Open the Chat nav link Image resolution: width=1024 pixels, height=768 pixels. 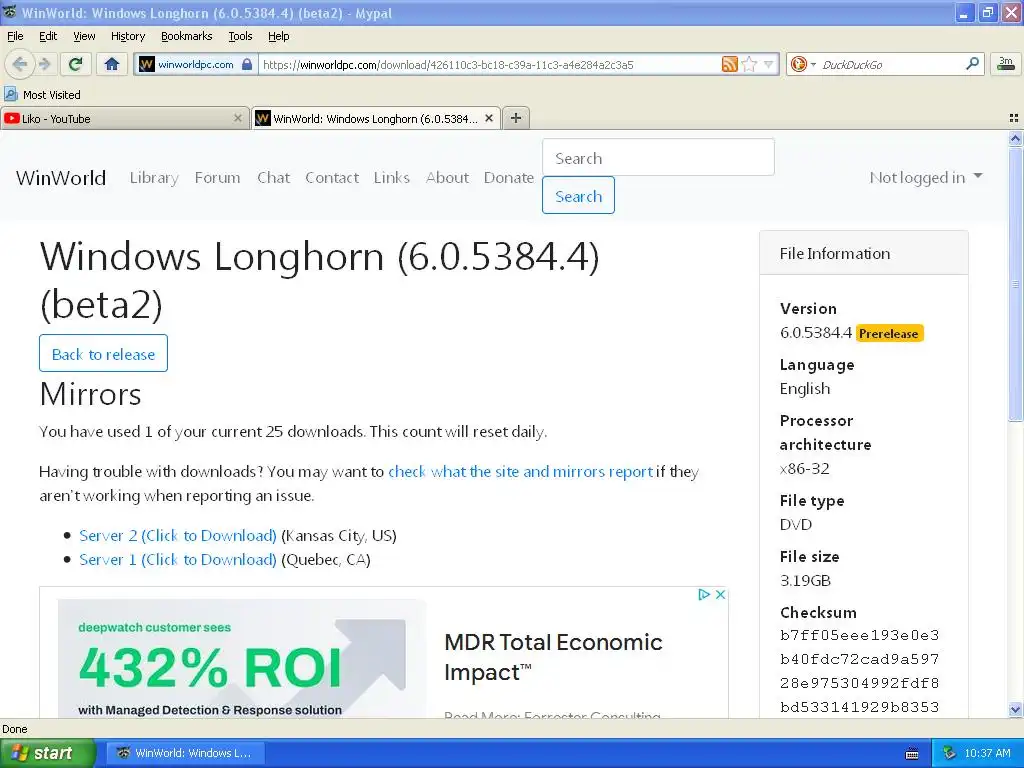point(273,178)
